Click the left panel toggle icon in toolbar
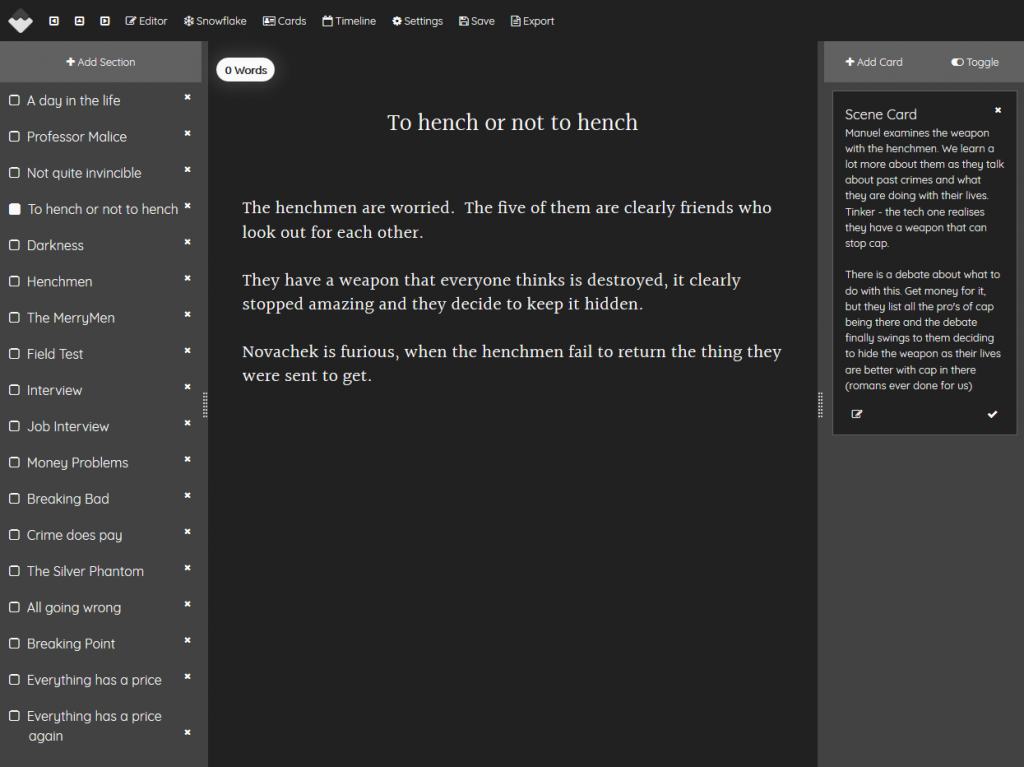 coord(54,21)
